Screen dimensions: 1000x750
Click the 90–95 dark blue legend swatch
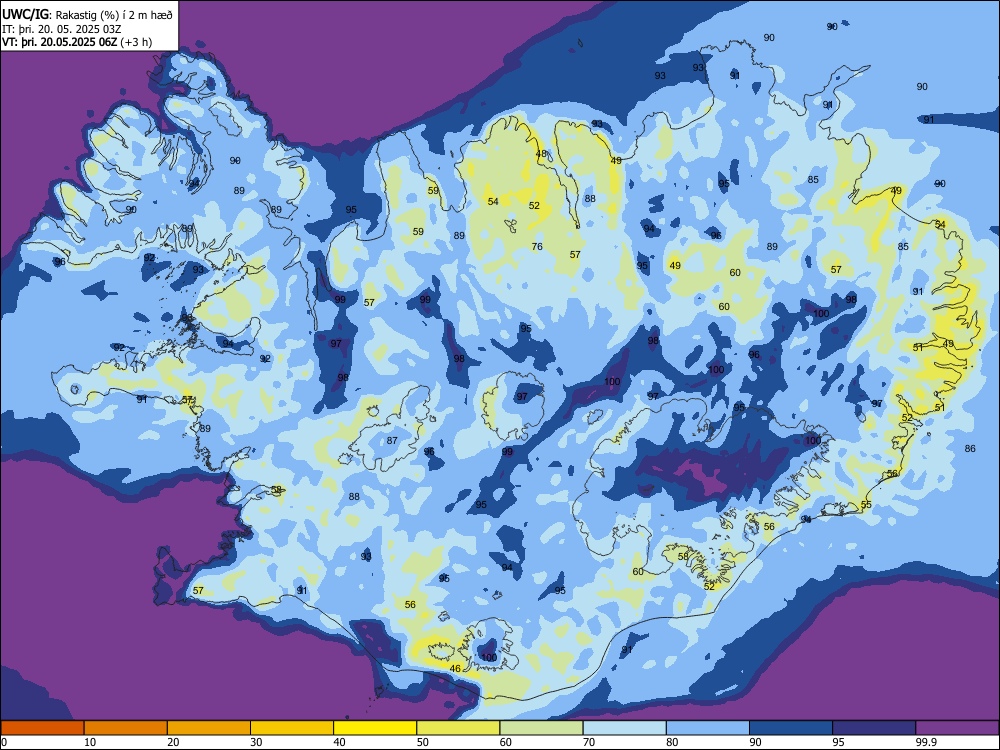[791, 728]
